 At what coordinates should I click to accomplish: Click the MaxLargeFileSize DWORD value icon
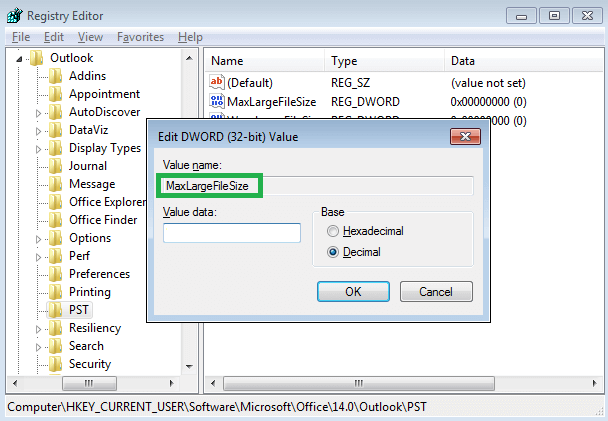point(216,101)
